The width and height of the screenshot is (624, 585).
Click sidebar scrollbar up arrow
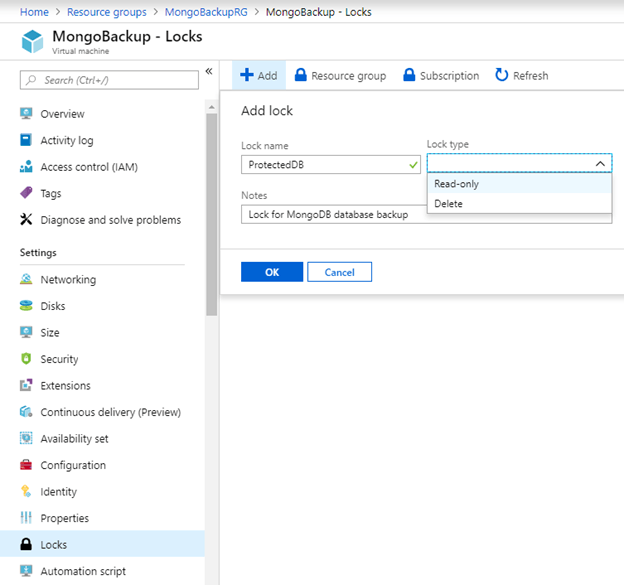pyautogui.click(x=212, y=107)
